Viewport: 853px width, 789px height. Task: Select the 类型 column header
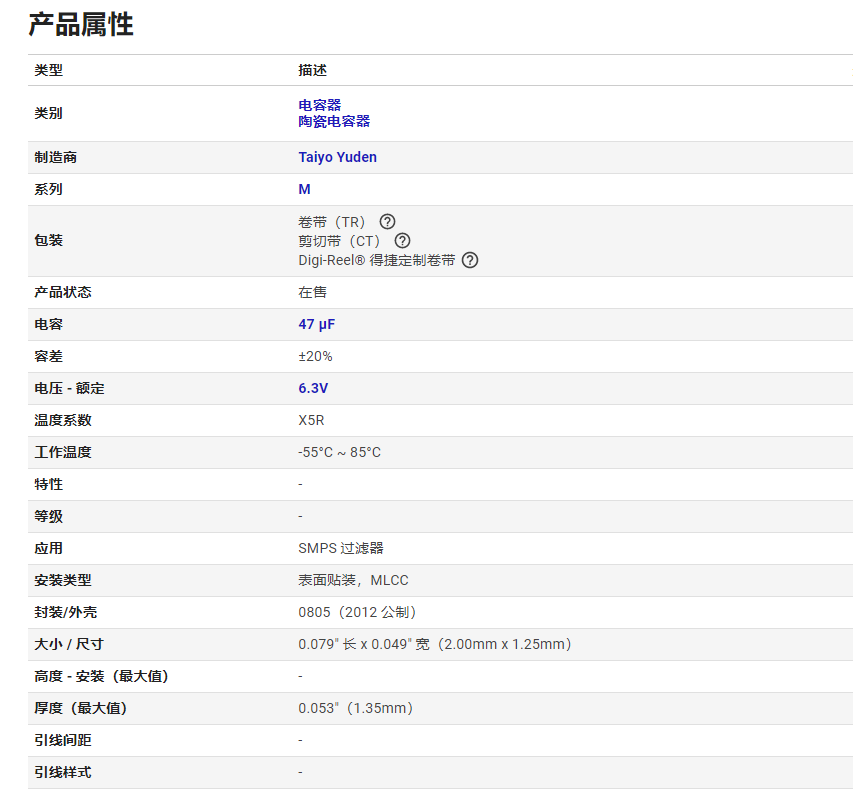[x=48, y=70]
